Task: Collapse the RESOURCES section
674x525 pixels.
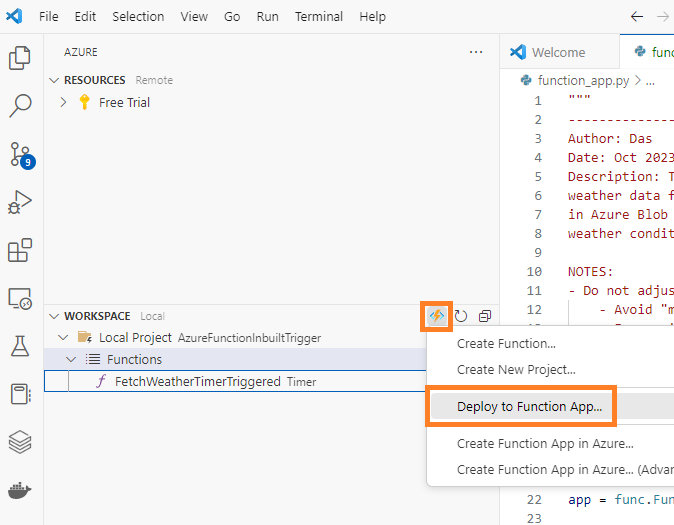Action: pyautogui.click(x=54, y=80)
